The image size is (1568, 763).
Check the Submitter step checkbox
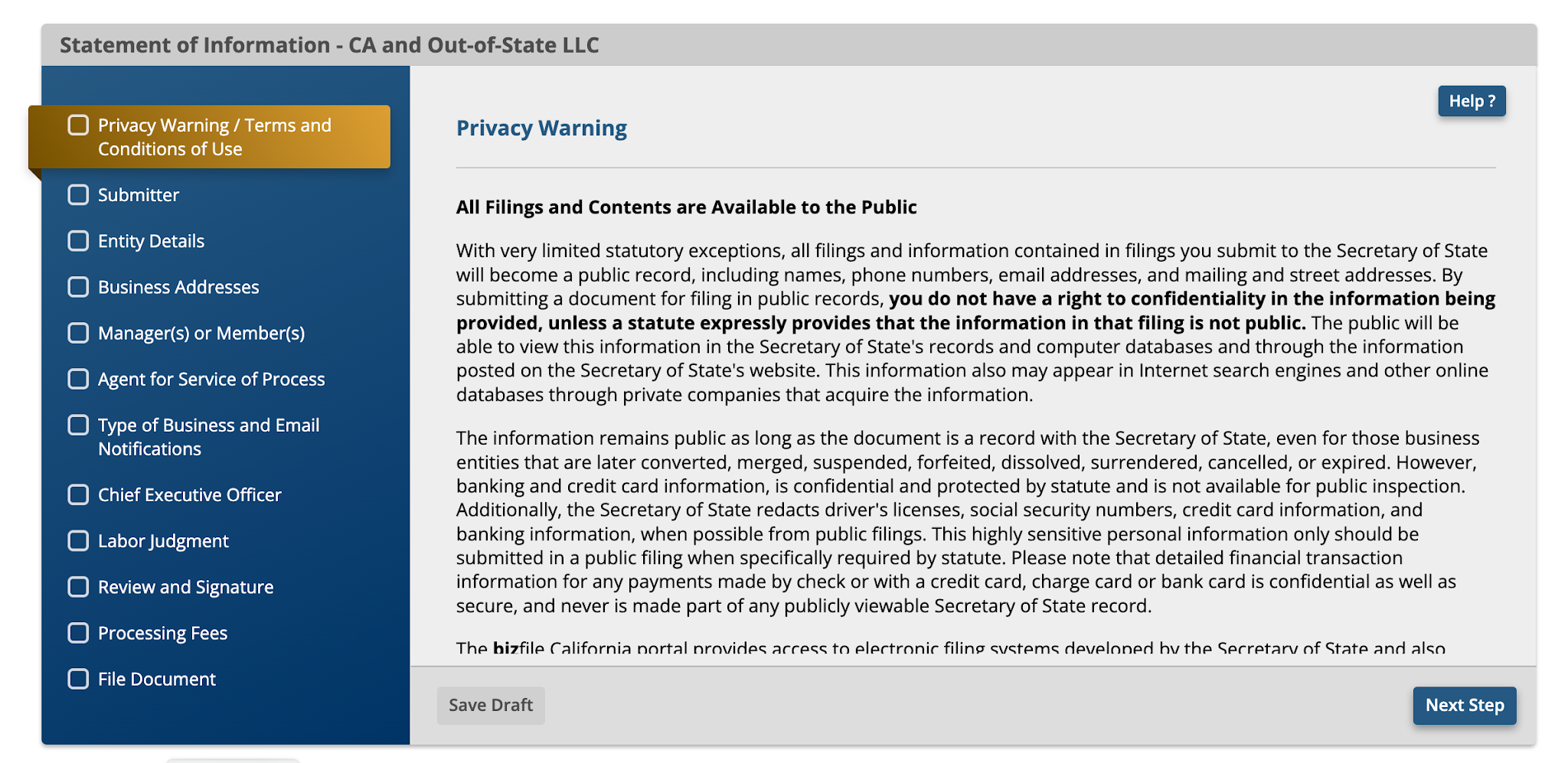pyautogui.click(x=78, y=195)
